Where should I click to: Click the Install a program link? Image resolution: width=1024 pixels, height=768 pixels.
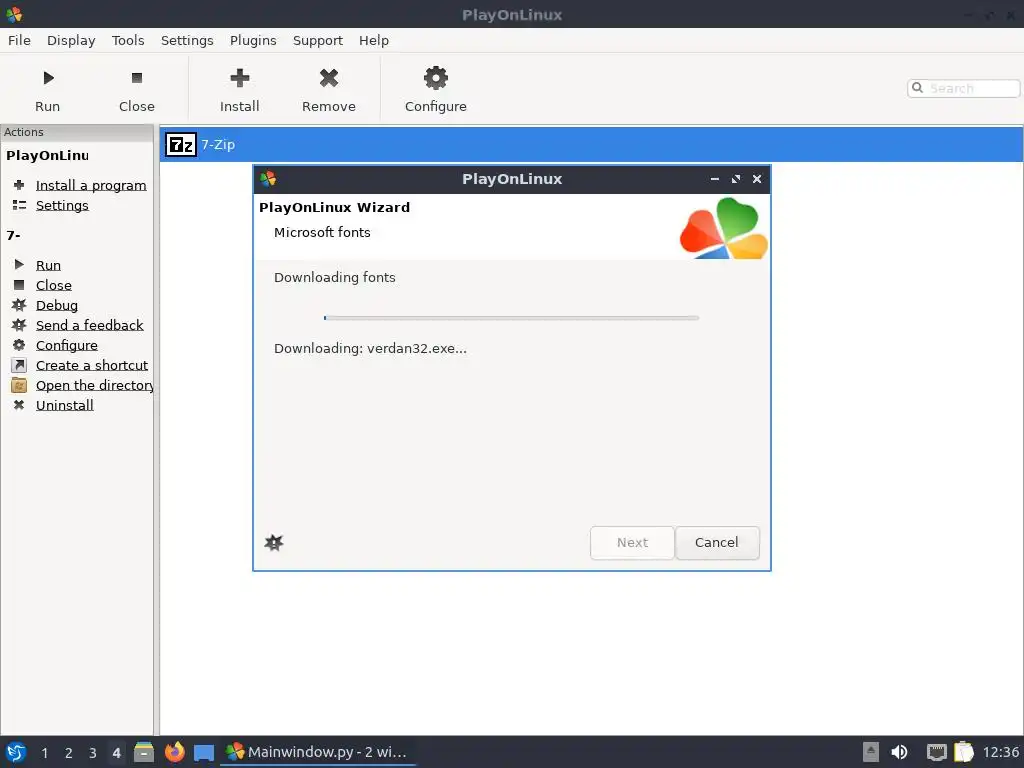(x=91, y=185)
